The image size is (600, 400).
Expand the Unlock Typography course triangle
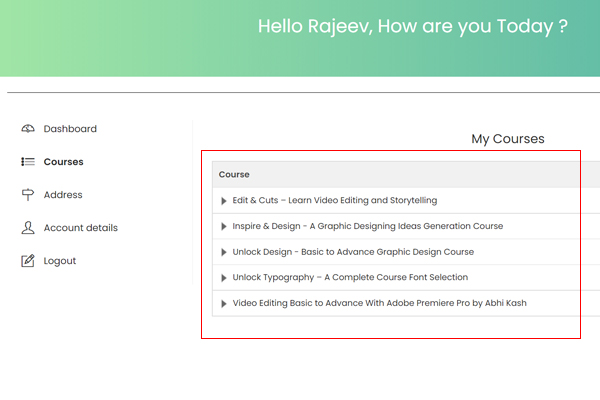click(224, 278)
